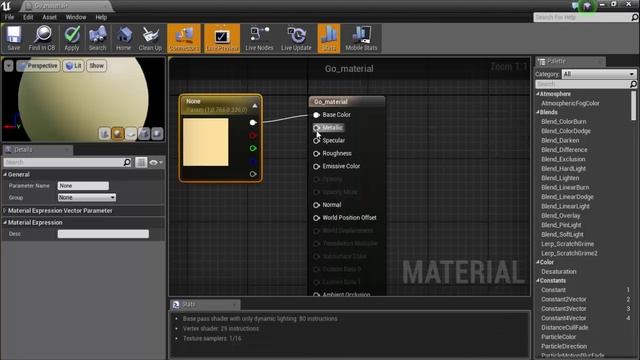Click World Position Offset input pin
Screen dimensions: 640x360
pos(316,218)
